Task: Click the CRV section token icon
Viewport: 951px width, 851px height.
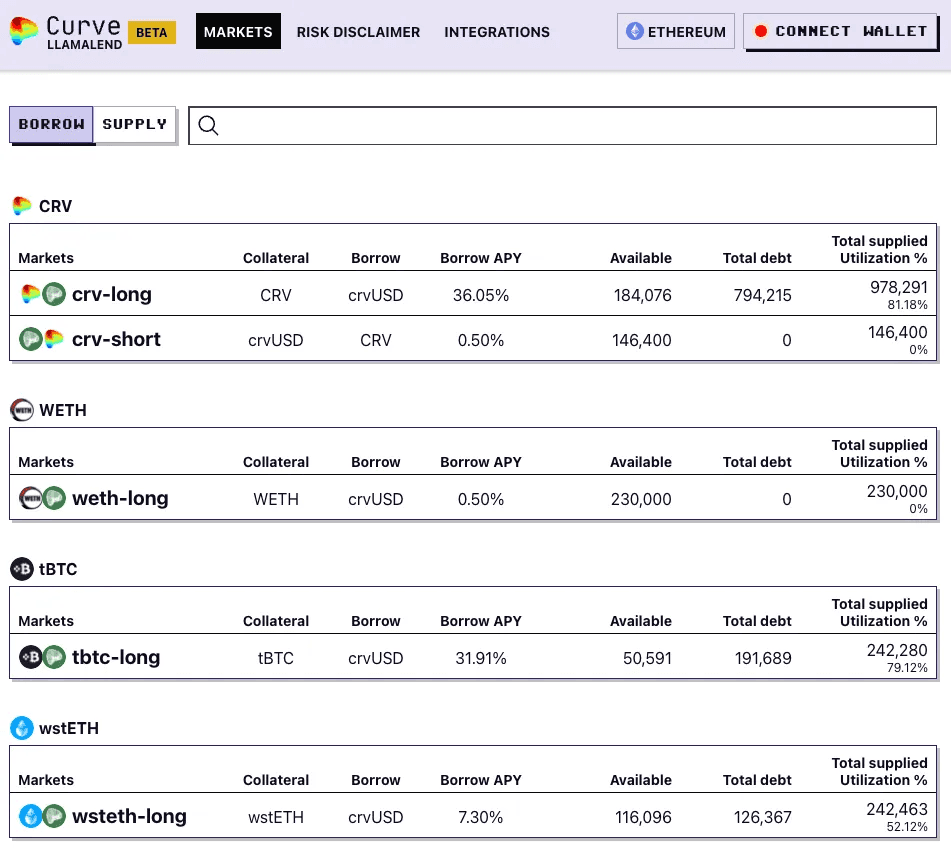Action: pyautogui.click(x=22, y=206)
